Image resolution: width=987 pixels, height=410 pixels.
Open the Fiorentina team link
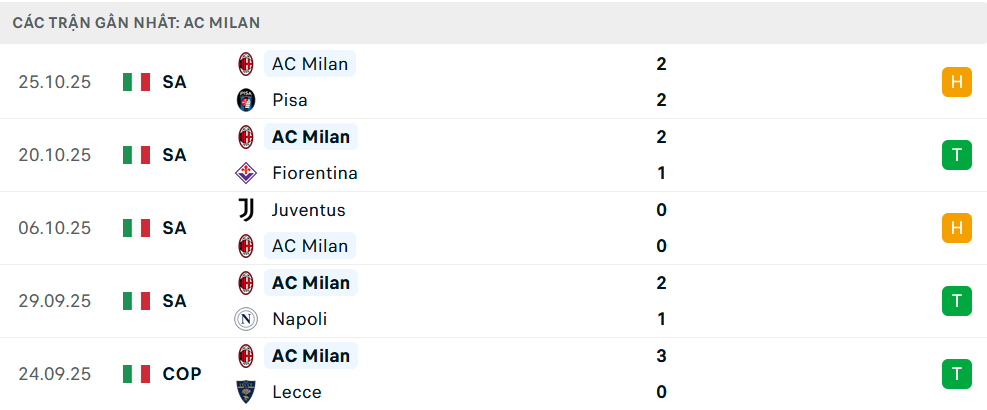[x=314, y=173]
